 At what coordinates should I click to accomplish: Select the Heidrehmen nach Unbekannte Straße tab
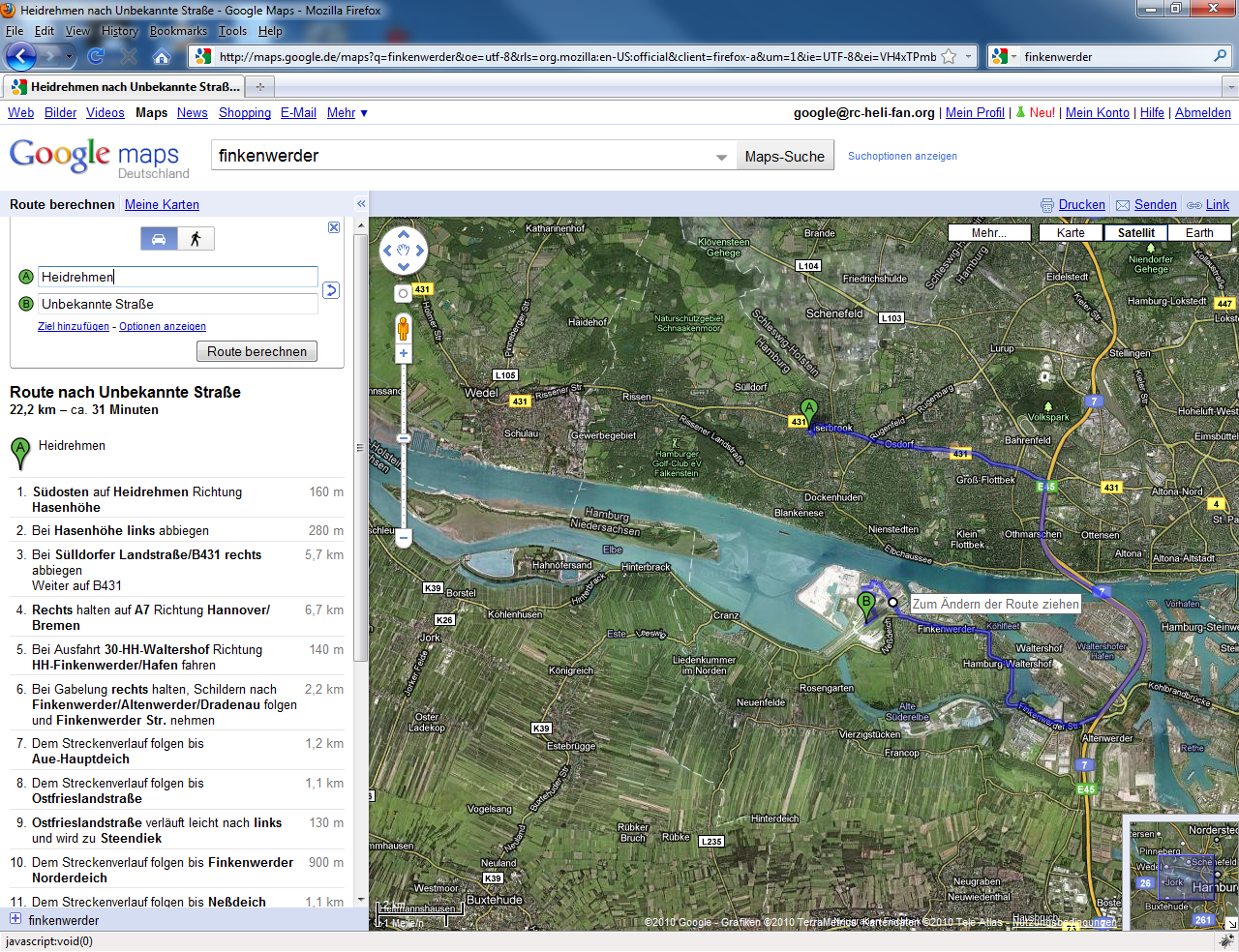coord(124,86)
